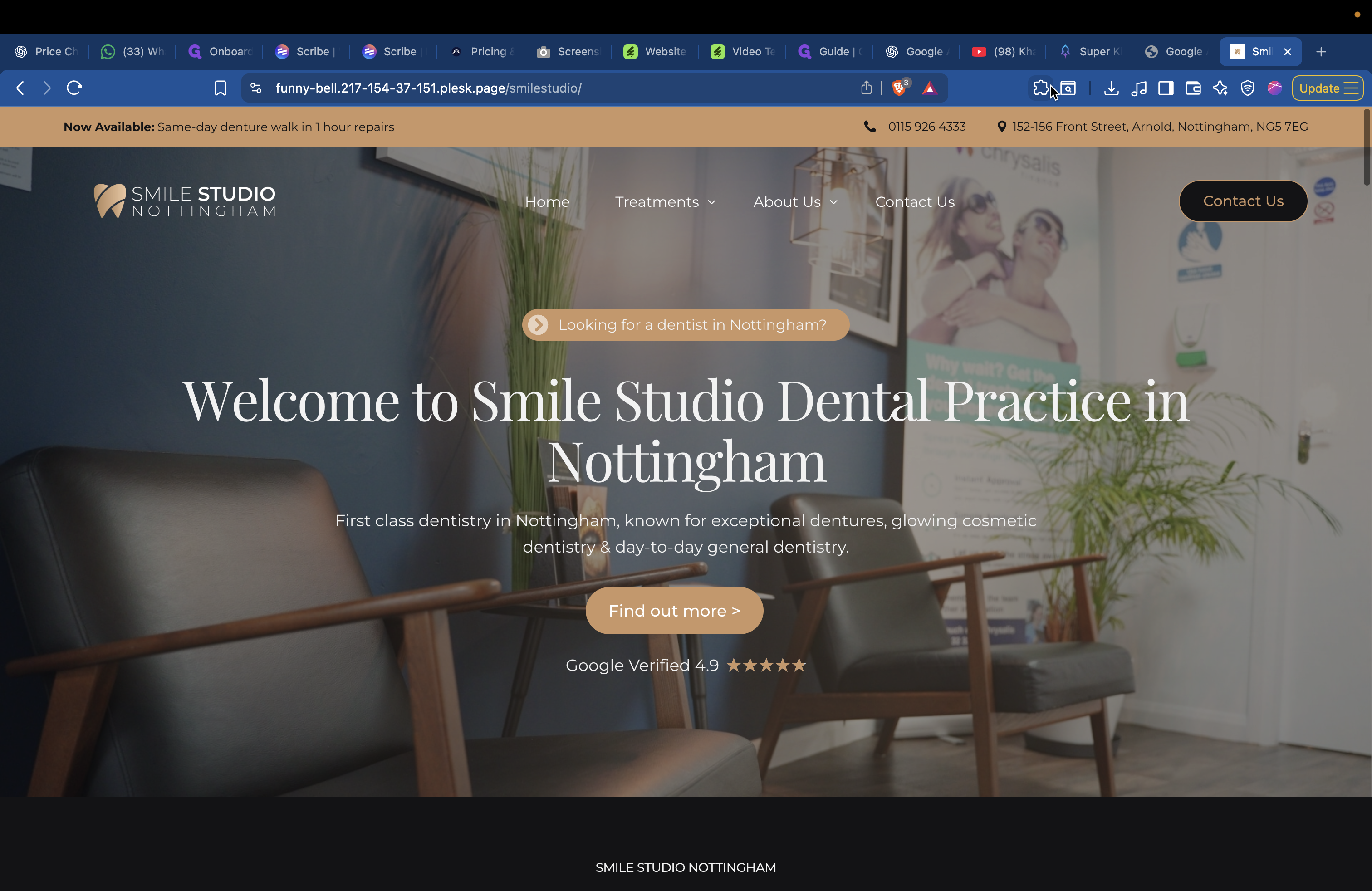1372x891 pixels.
Task: Click the Find out more button
Action: click(674, 610)
